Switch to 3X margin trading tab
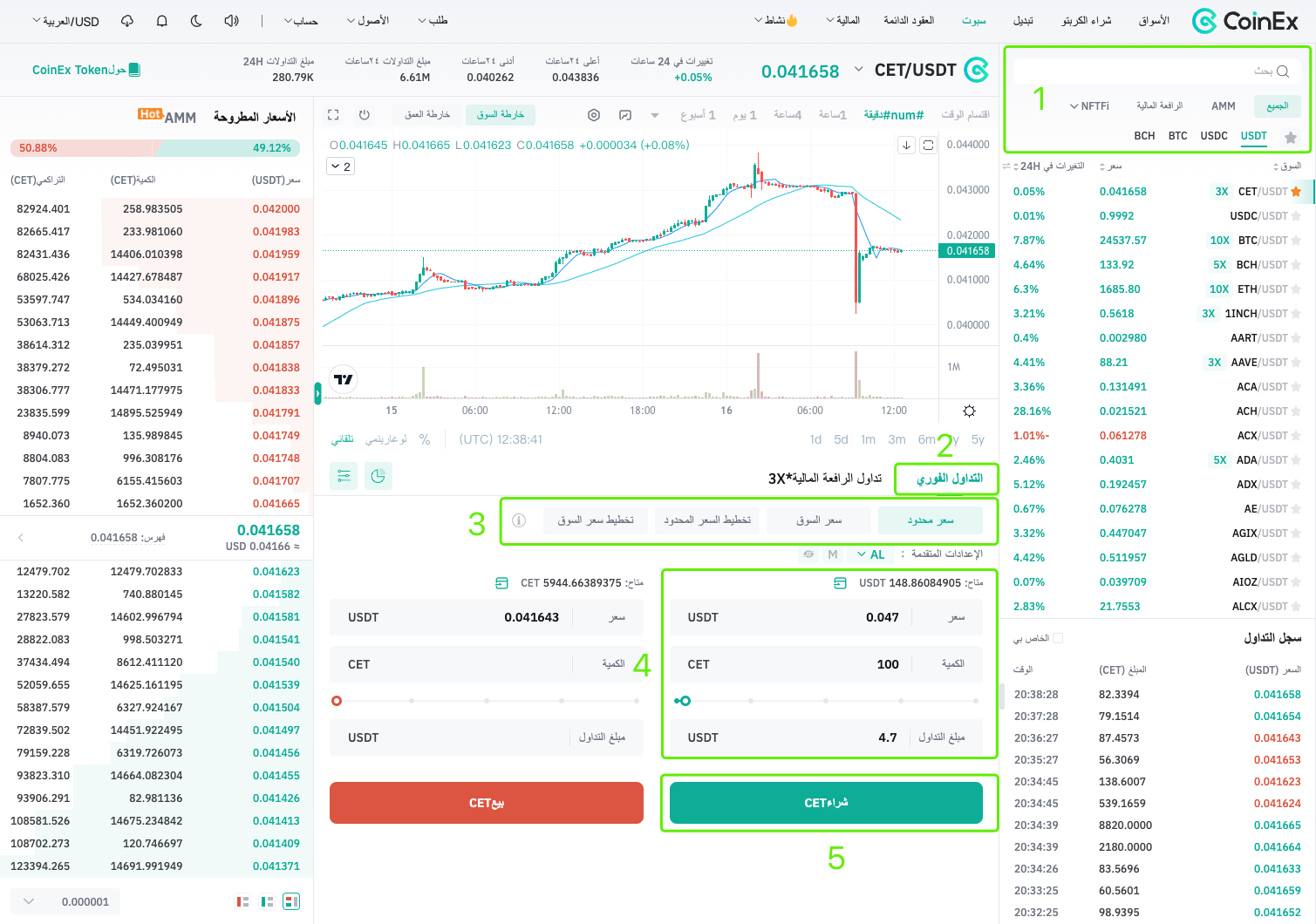This screenshot has width=1316, height=924. (x=825, y=479)
